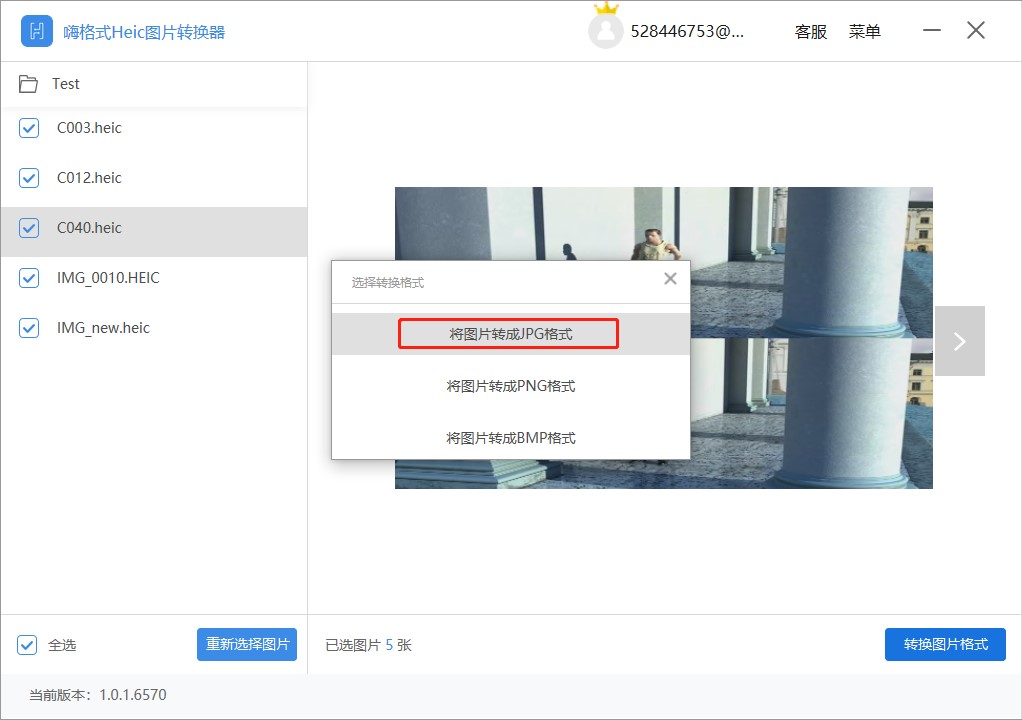Viewport: 1022px width, 720px height.
Task: Uncheck the C040.heic checkbox
Action: 28,228
